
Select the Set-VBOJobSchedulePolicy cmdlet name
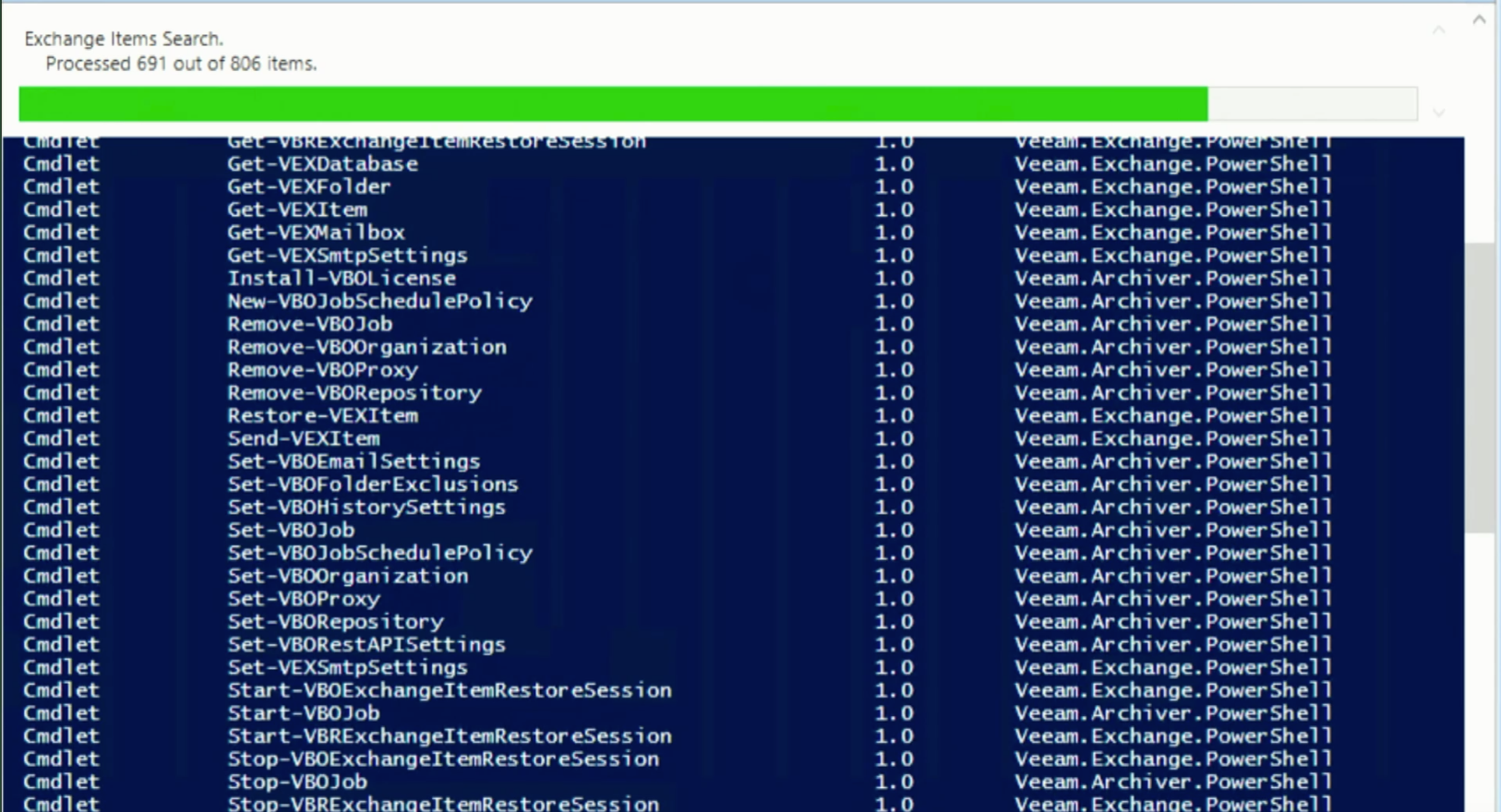pos(379,554)
